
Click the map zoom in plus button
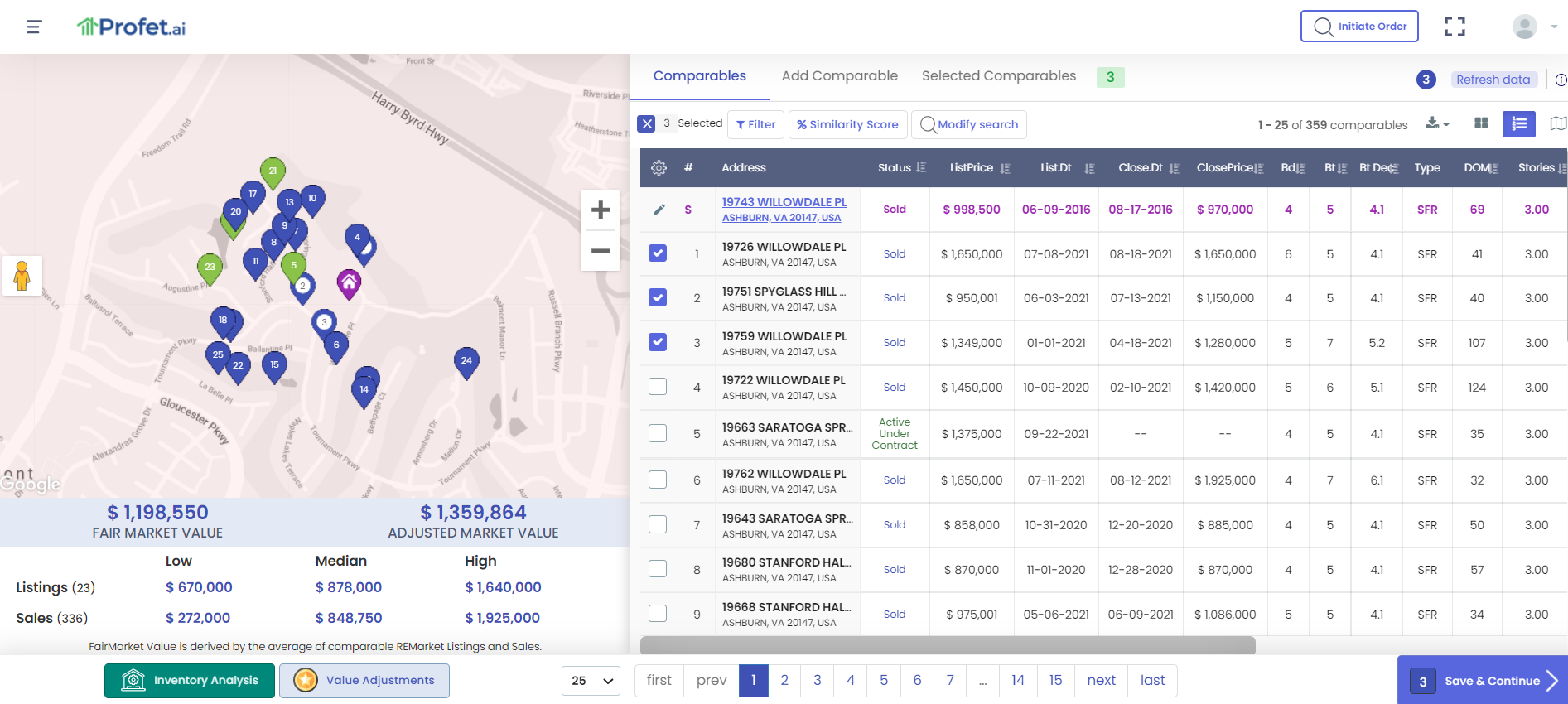point(601,210)
